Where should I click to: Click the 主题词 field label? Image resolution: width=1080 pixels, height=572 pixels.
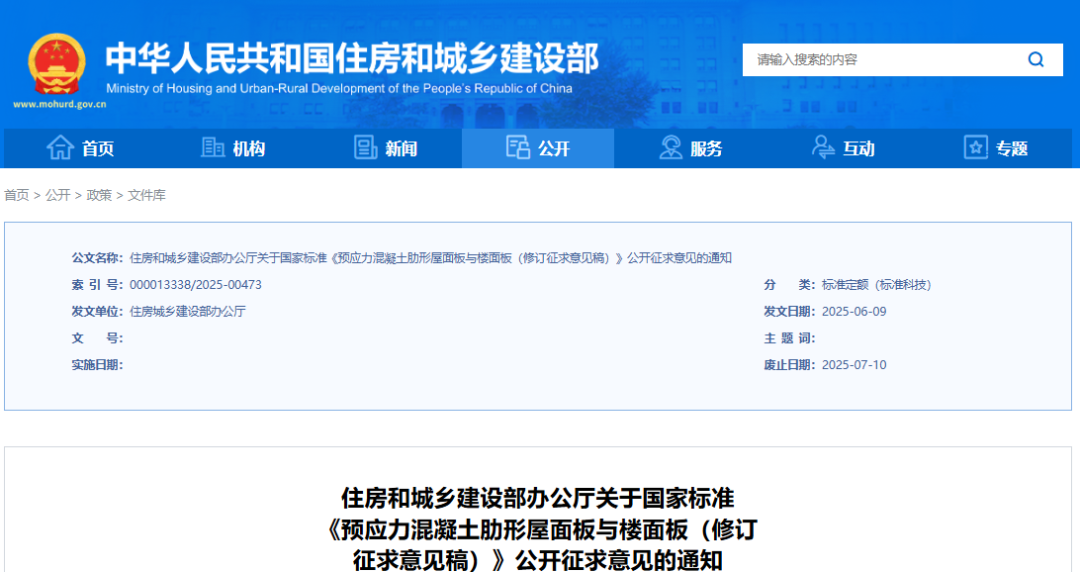point(789,338)
